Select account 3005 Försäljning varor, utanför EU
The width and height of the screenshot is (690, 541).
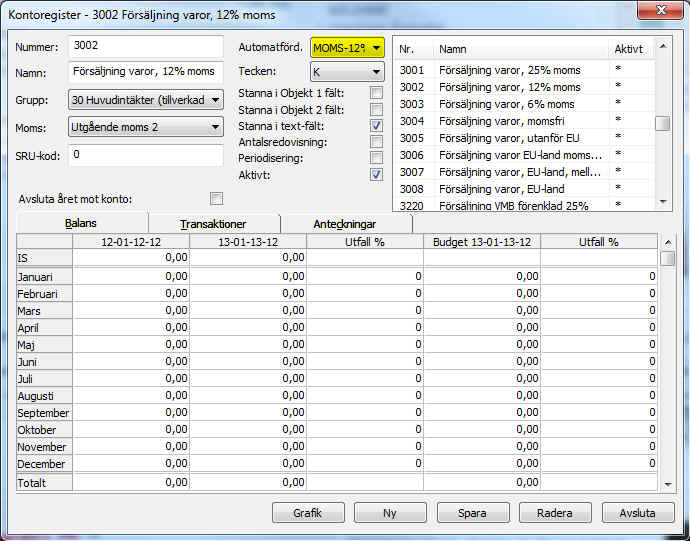pos(502,137)
